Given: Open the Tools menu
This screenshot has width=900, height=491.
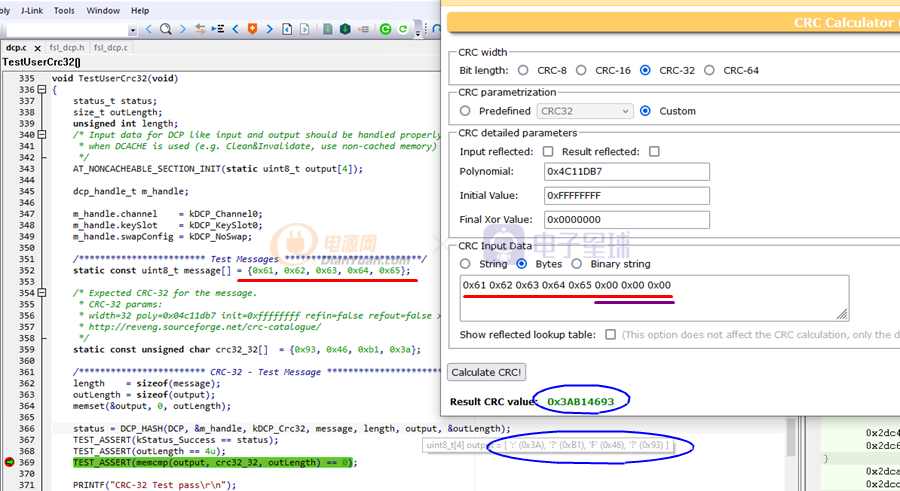Looking at the screenshot, I should 64,10.
